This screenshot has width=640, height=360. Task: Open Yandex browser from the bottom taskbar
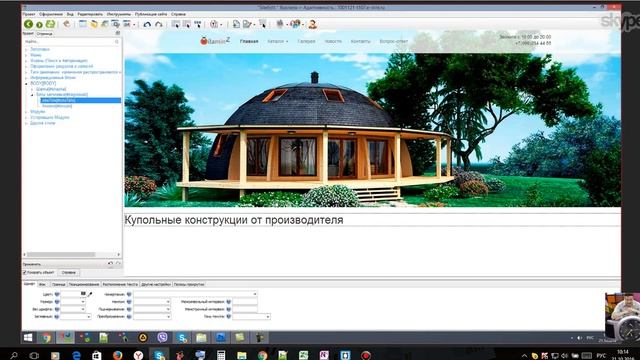point(139,356)
